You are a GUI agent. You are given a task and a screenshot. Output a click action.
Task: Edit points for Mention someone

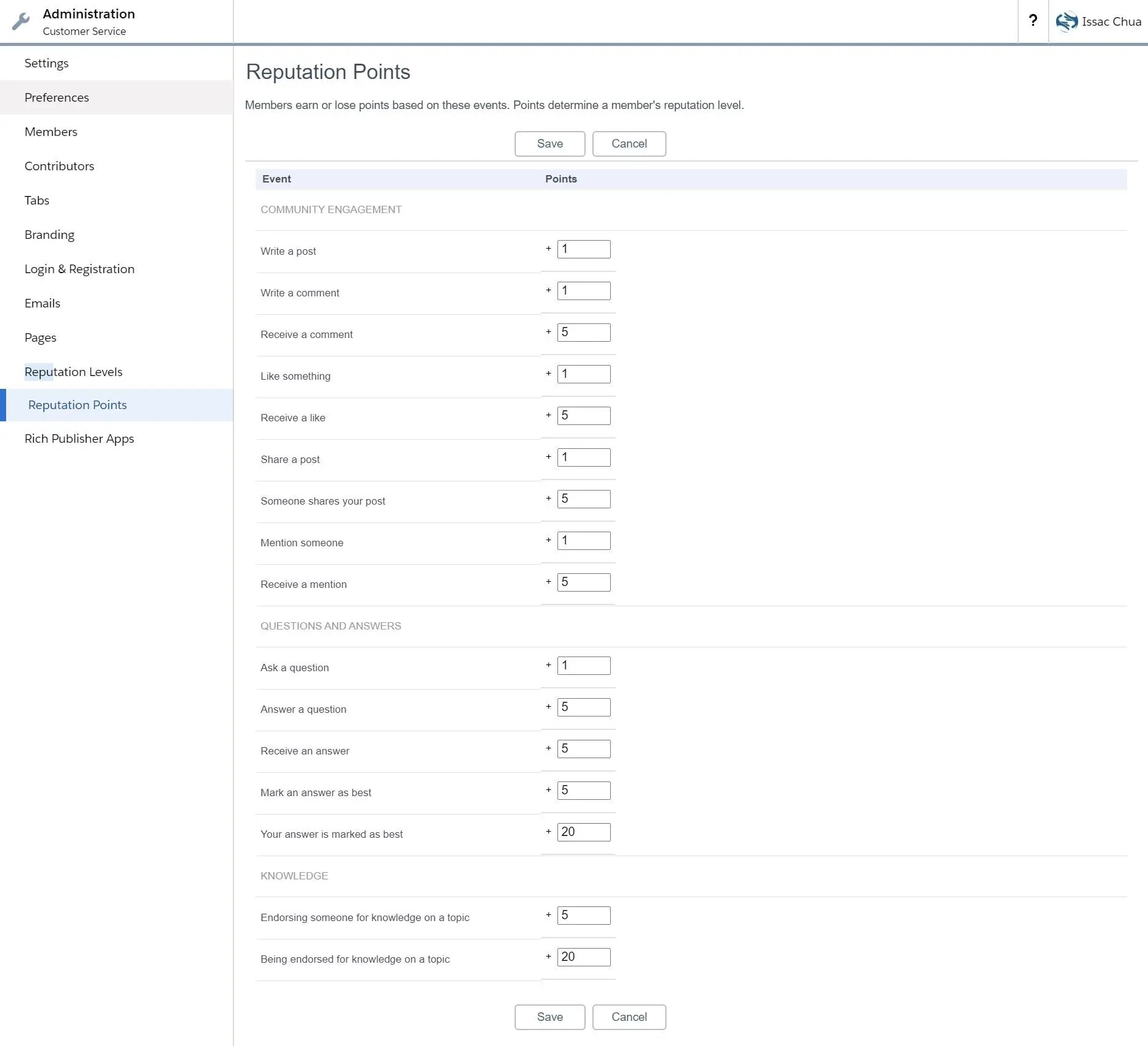(x=584, y=541)
